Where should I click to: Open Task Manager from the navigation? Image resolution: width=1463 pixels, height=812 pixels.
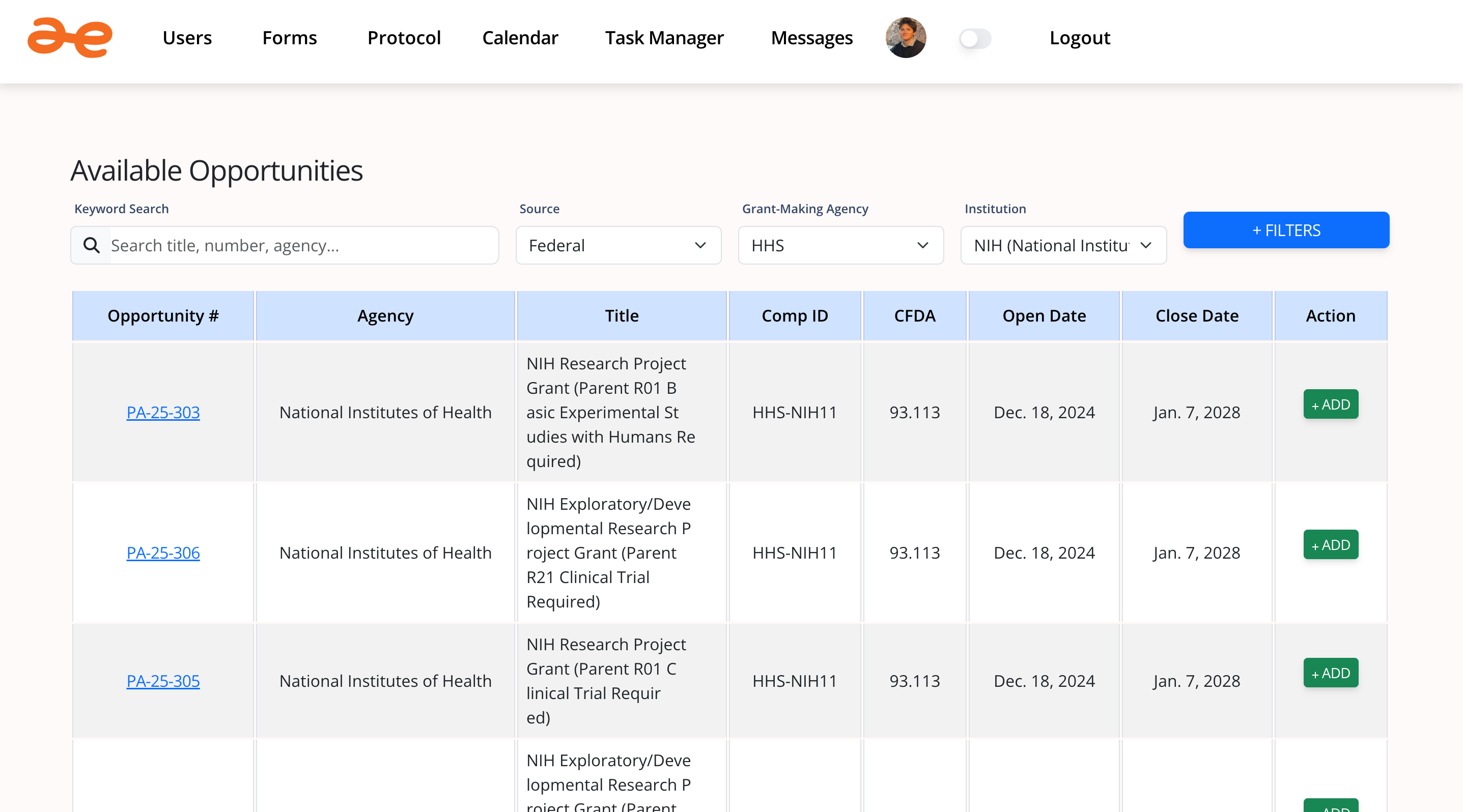click(x=664, y=38)
